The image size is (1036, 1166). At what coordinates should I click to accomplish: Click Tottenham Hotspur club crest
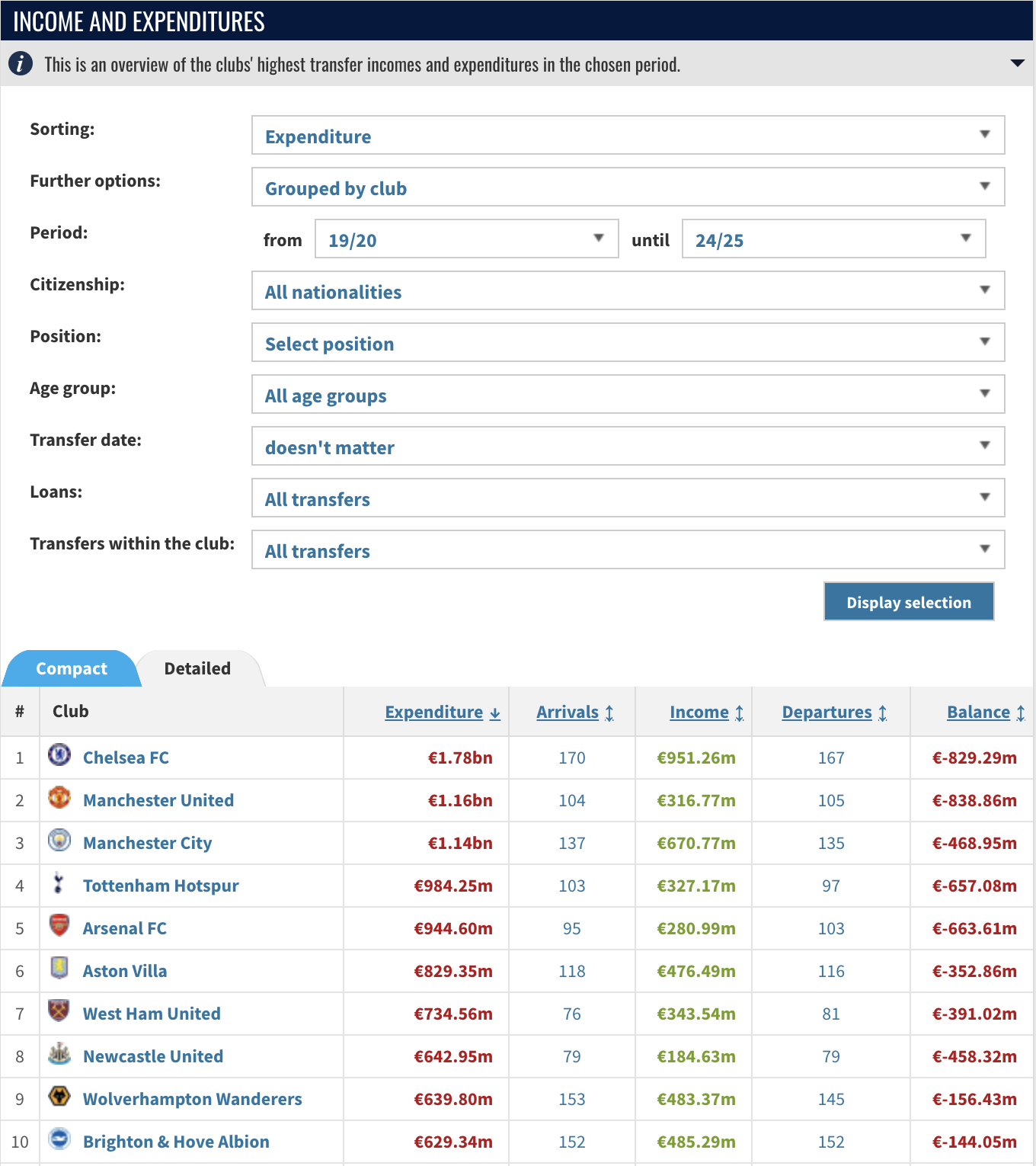[x=59, y=883]
